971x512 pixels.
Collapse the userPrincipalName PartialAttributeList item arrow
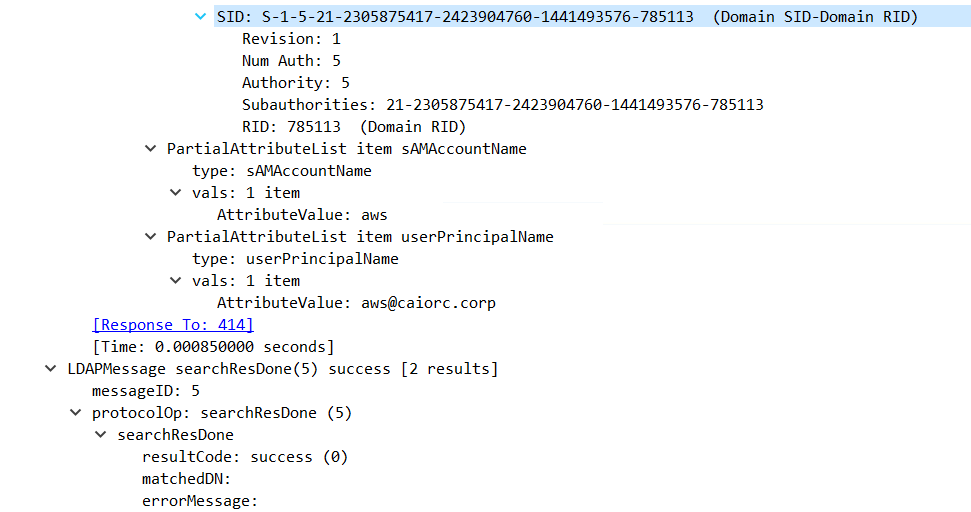tap(151, 237)
